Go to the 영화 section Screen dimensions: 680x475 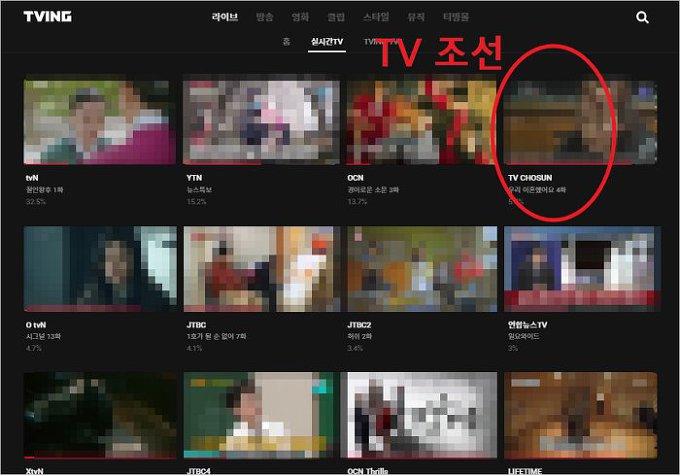pyautogui.click(x=301, y=18)
